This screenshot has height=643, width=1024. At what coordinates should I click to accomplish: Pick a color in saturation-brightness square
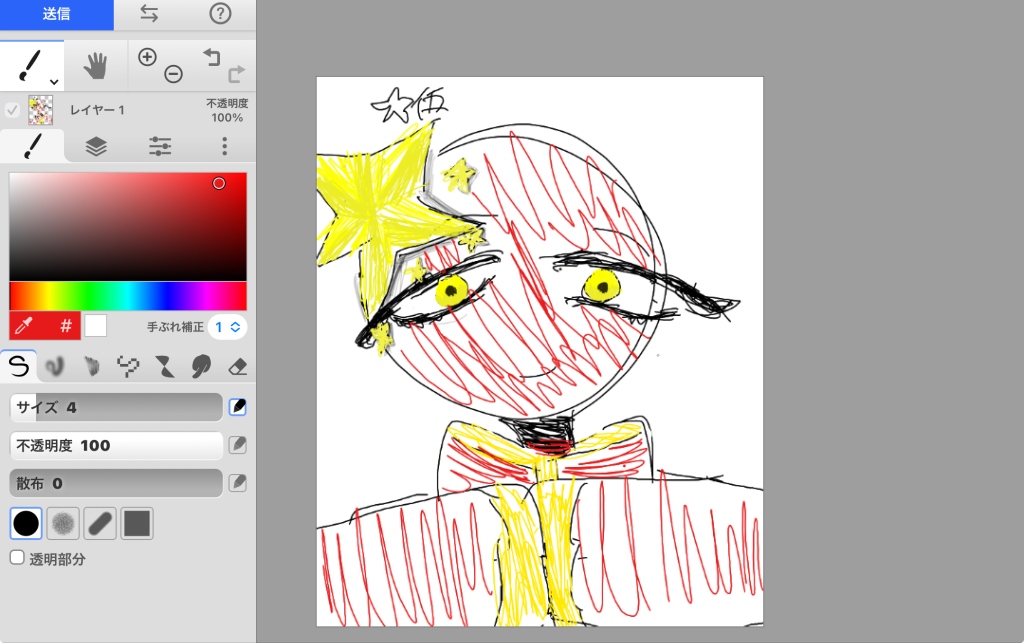128,227
